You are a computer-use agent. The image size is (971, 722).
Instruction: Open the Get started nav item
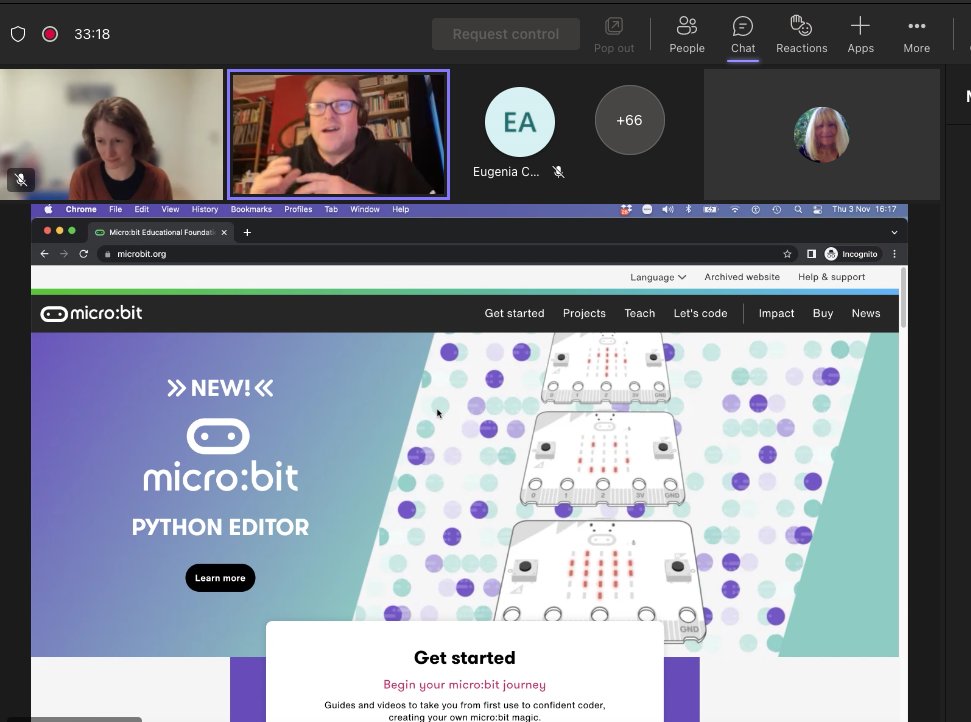tap(514, 313)
